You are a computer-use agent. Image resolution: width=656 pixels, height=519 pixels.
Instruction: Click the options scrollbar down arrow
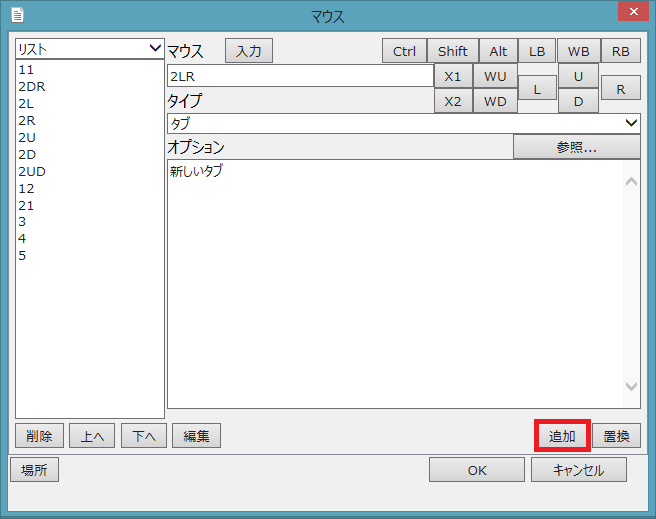(x=631, y=386)
